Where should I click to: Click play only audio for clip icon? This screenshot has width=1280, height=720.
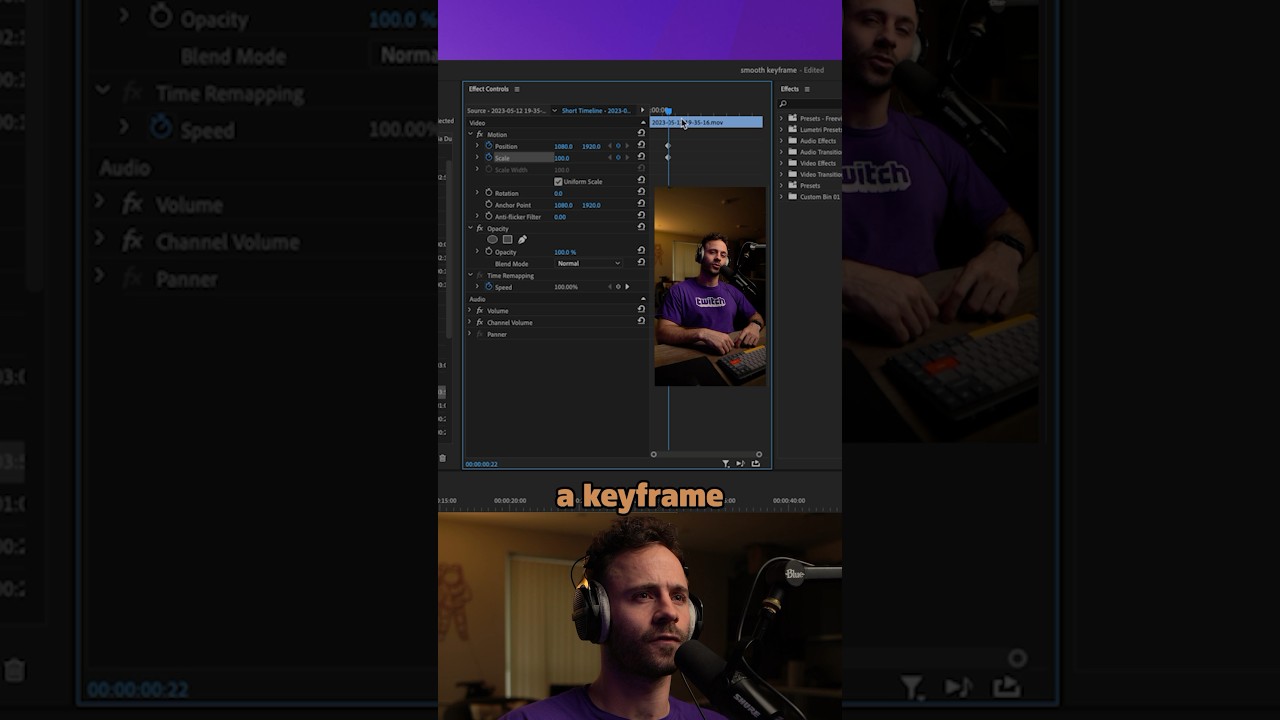pyautogui.click(x=740, y=463)
